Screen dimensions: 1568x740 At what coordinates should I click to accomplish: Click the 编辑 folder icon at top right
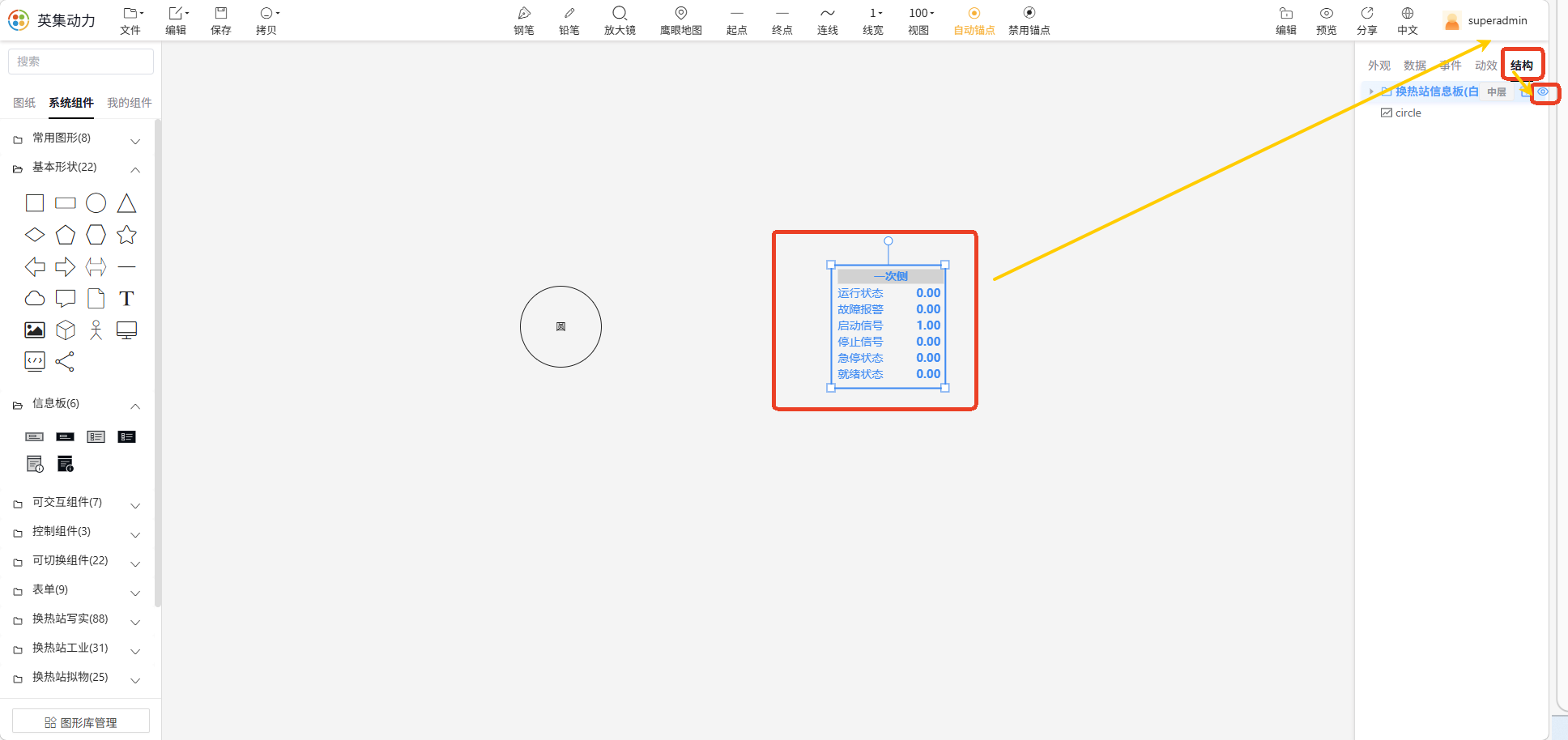[x=1286, y=21]
